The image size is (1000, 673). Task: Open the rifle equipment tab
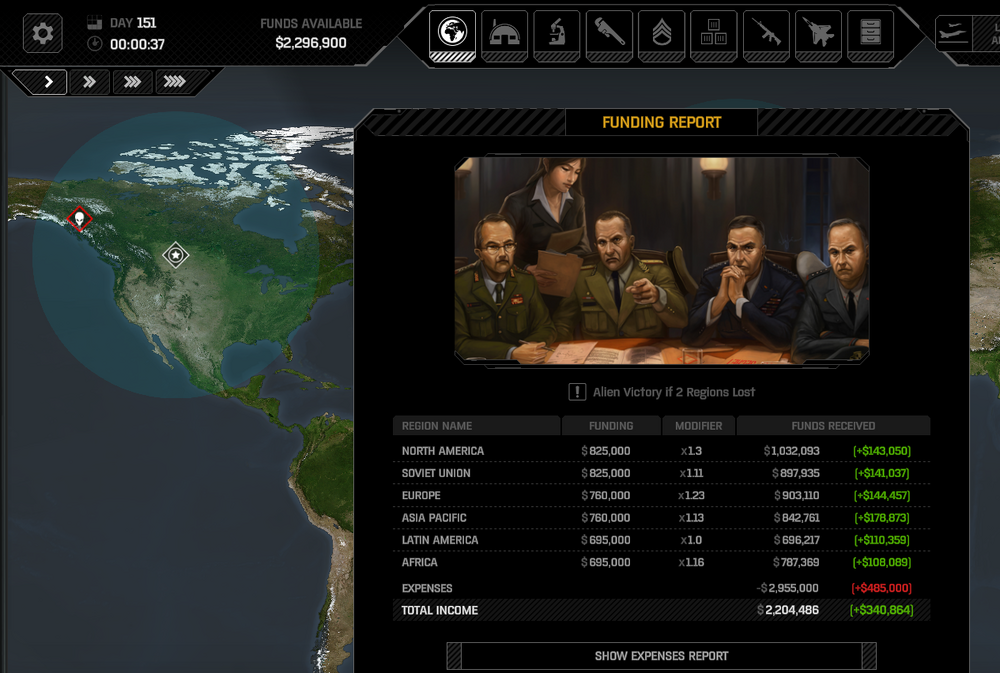[766, 35]
